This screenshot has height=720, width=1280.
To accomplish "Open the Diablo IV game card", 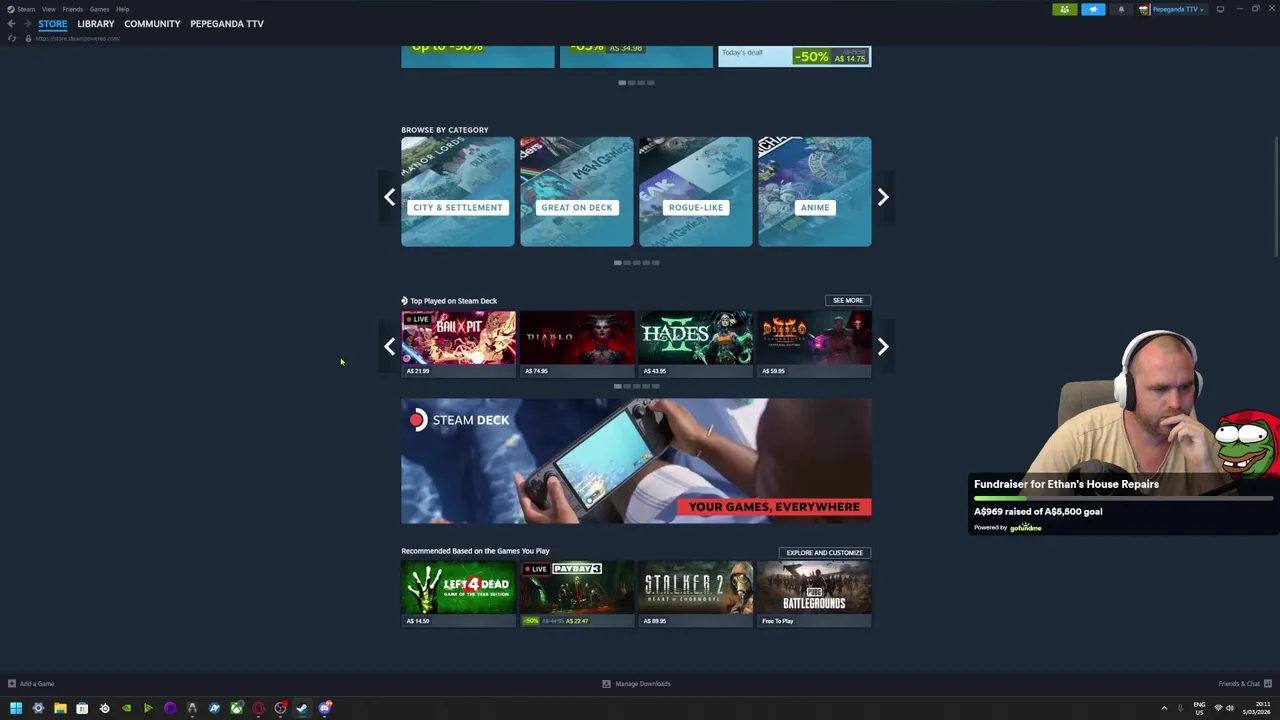I will click(577, 344).
